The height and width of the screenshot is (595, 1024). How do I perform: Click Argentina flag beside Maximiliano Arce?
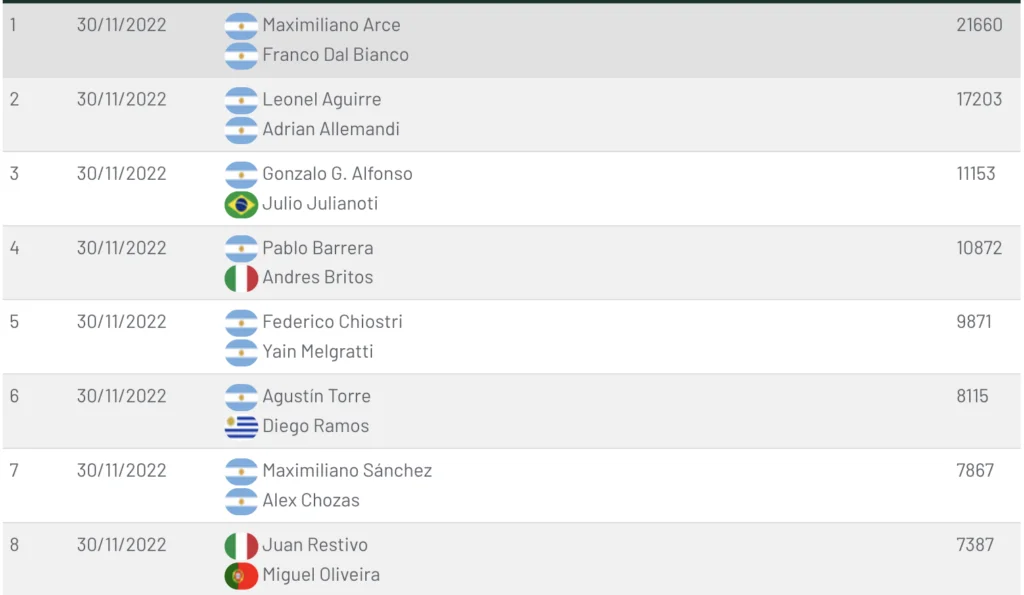coord(241,26)
